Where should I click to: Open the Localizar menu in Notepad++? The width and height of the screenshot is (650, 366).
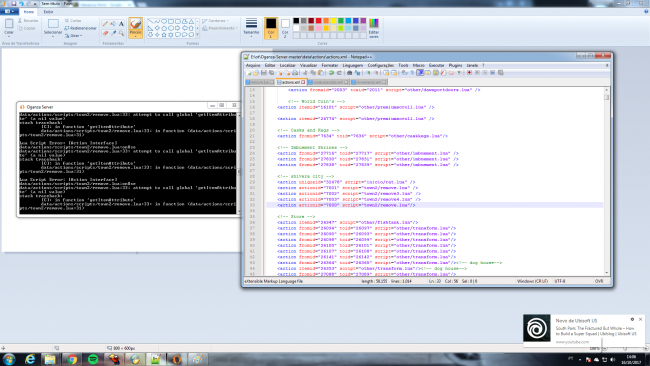click(x=287, y=65)
